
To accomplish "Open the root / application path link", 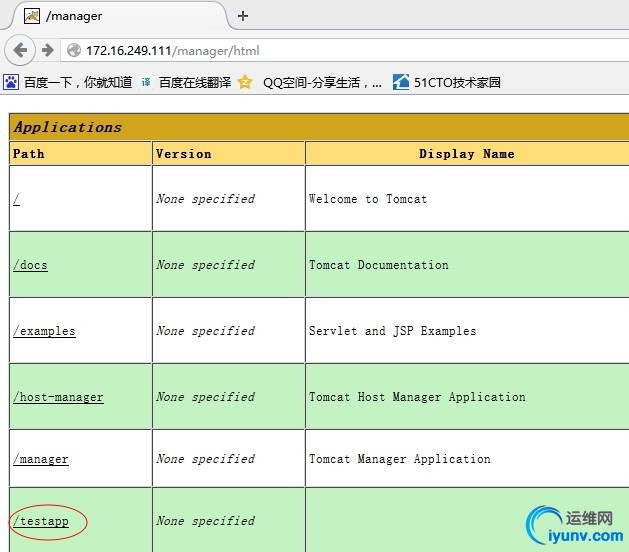I will tap(16, 199).
